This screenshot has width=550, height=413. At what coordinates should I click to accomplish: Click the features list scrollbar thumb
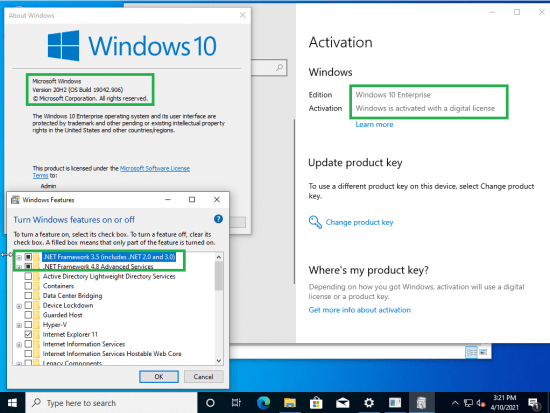coord(219,276)
